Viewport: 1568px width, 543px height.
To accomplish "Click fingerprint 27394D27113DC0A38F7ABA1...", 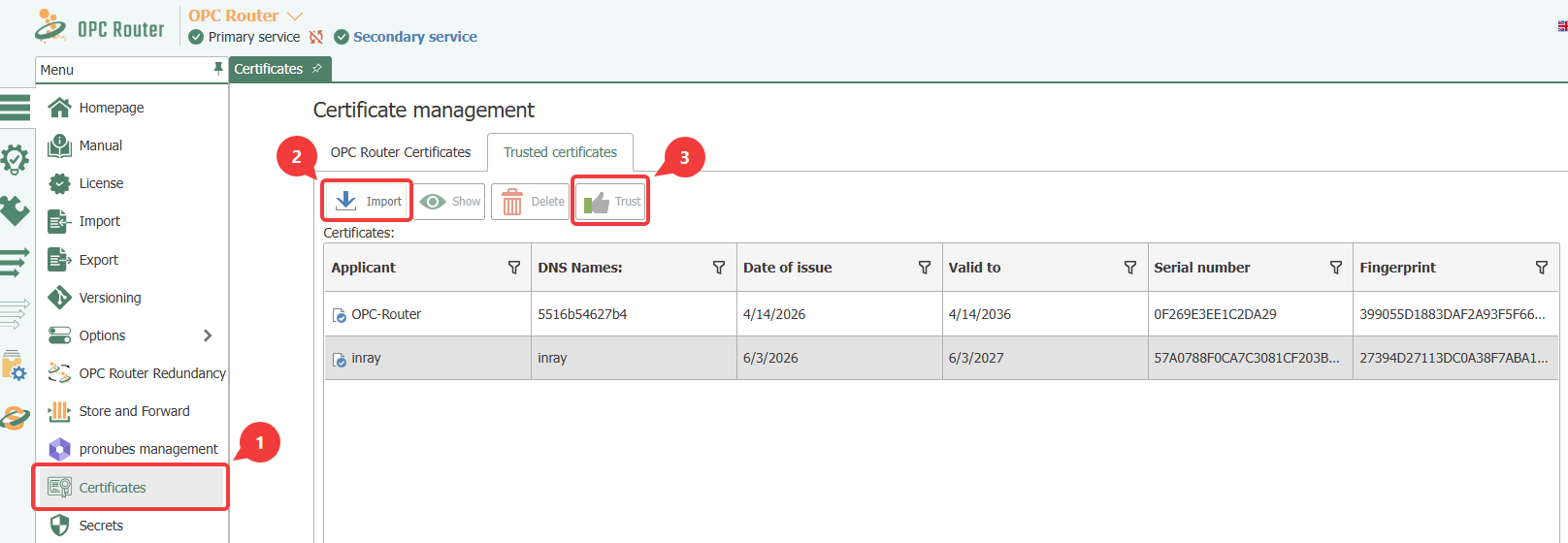I will (x=1454, y=358).
